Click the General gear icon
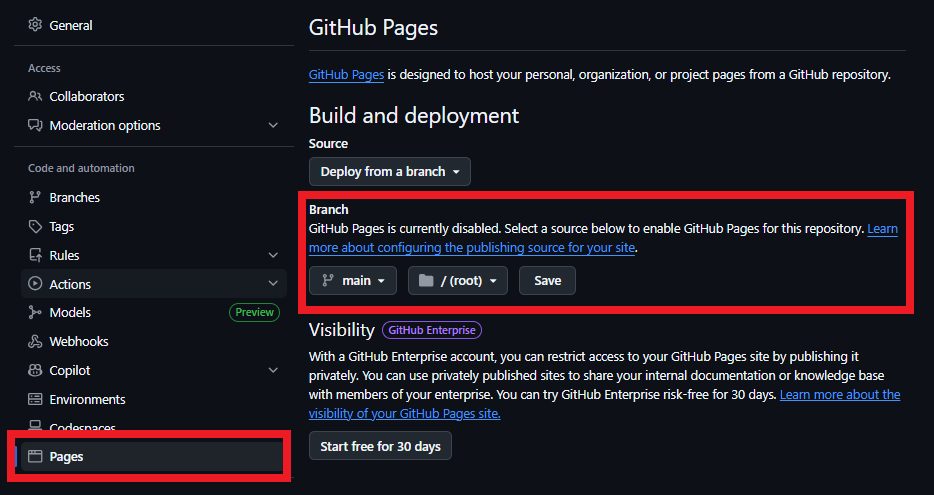Viewport: 934px width, 495px height. [35, 25]
